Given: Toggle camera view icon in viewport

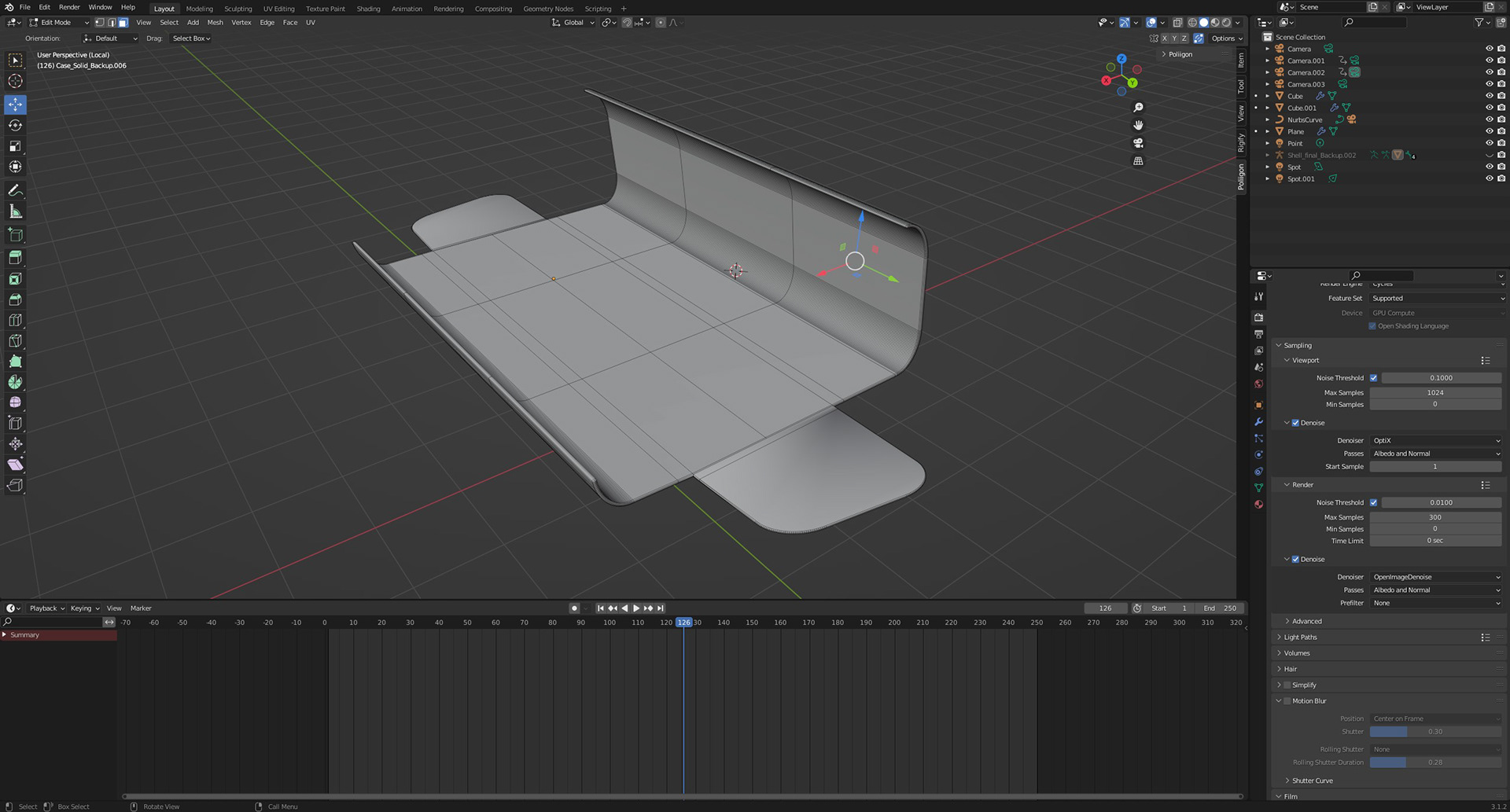Looking at the screenshot, I should tap(1138, 143).
